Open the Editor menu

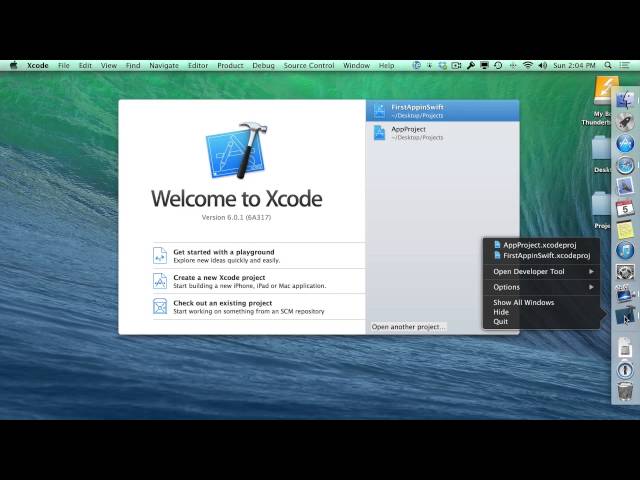point(198,65)
